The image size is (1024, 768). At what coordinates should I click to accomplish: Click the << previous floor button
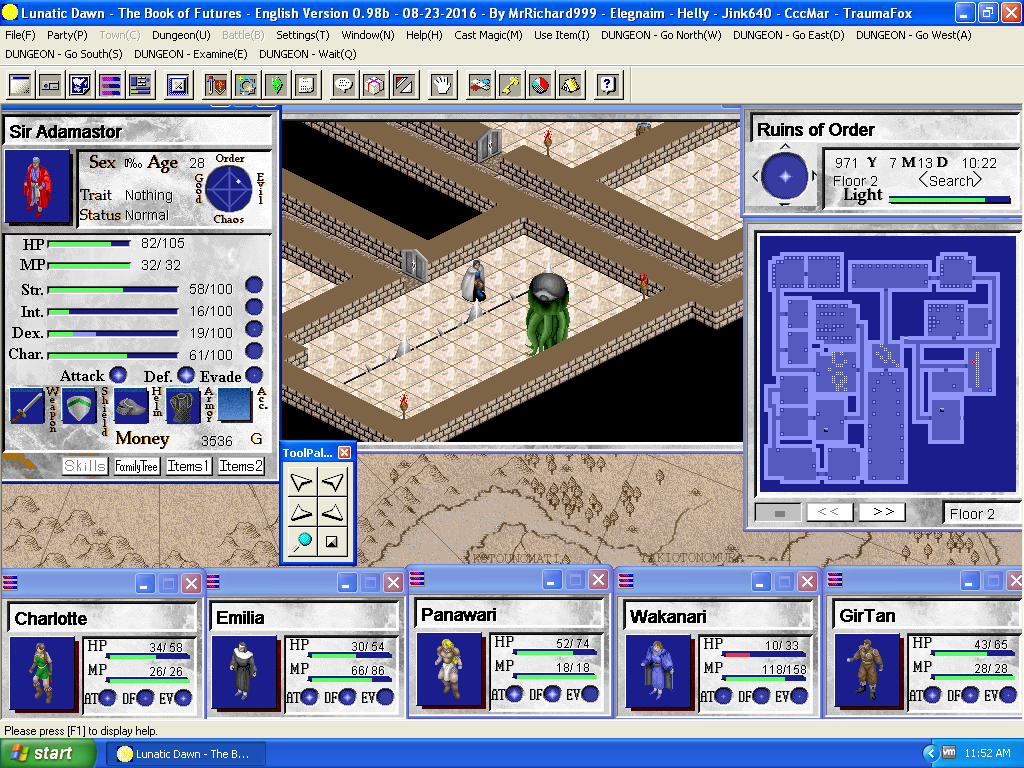[829, 512]
